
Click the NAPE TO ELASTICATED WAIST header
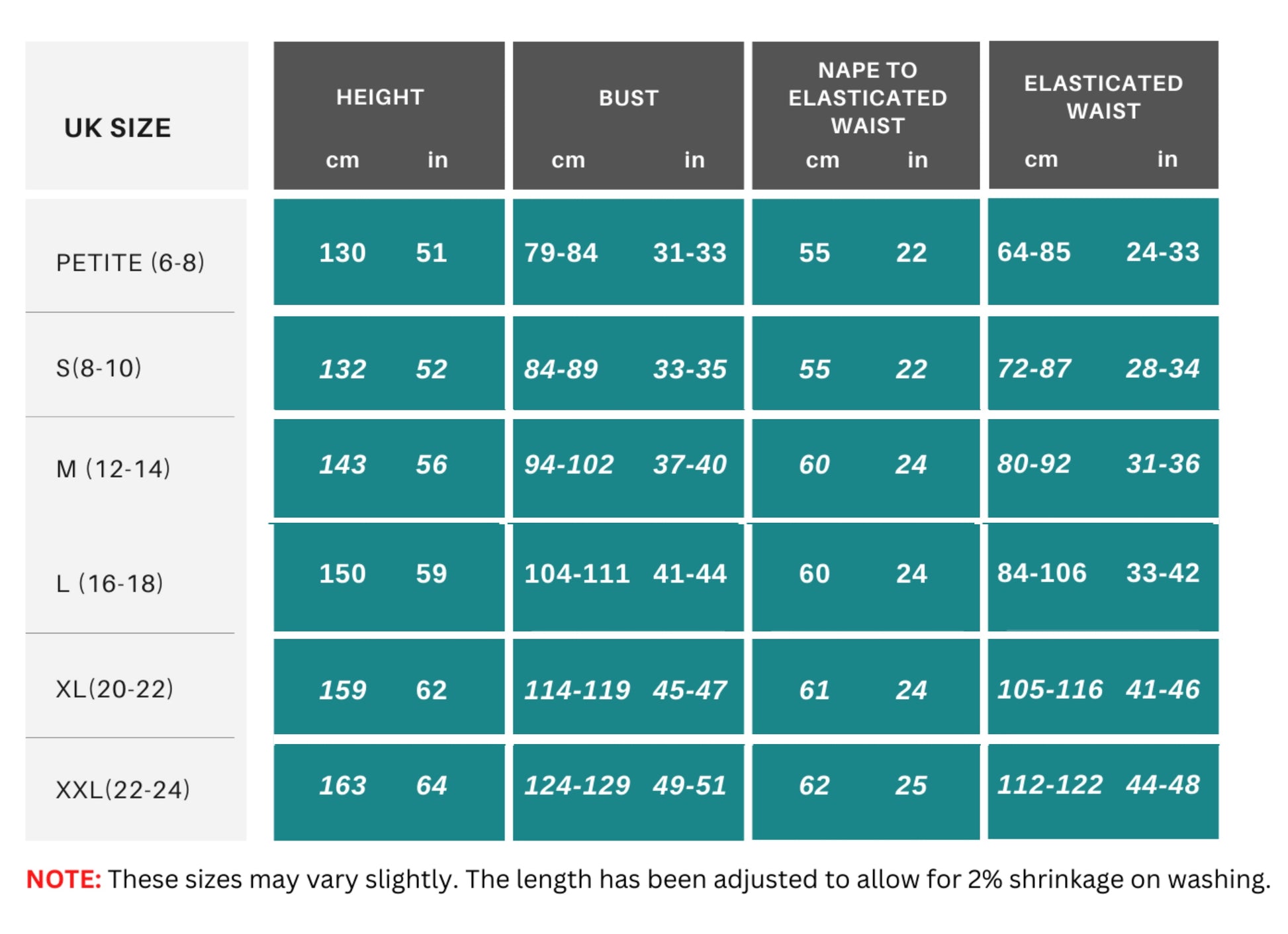pos(867,98)
